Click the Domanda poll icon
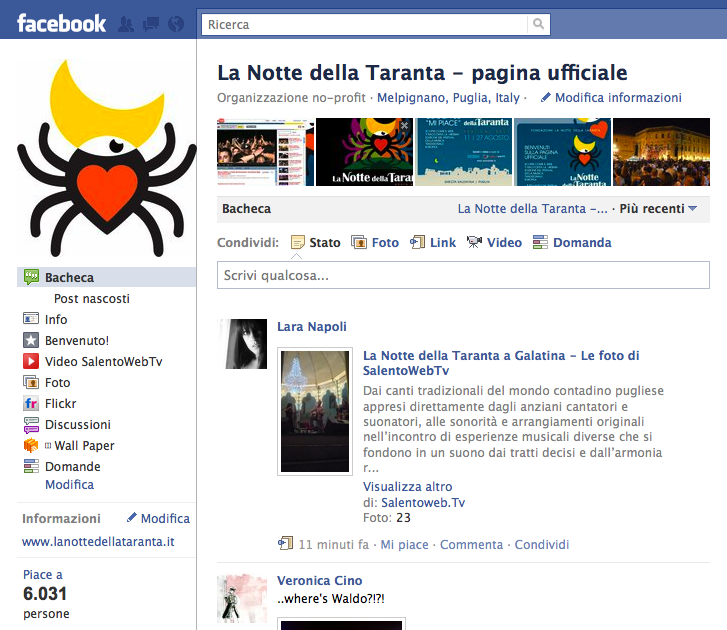The width and height of the screenshot is (727, 630). [540, 242]
